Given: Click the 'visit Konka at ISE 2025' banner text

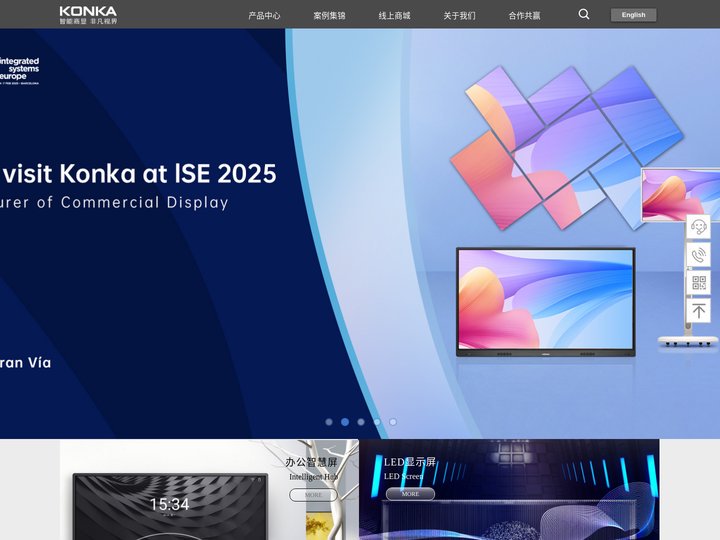Looking at the screenshot, I should (x=139, y=174).
